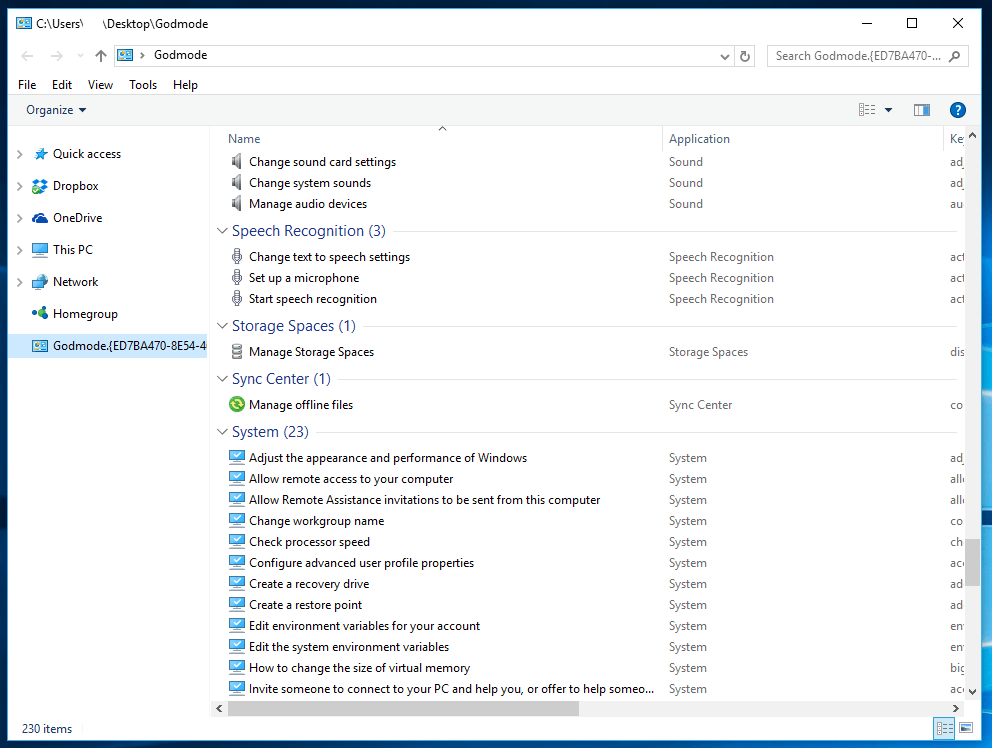Open the Tools menu

[143, 85]
